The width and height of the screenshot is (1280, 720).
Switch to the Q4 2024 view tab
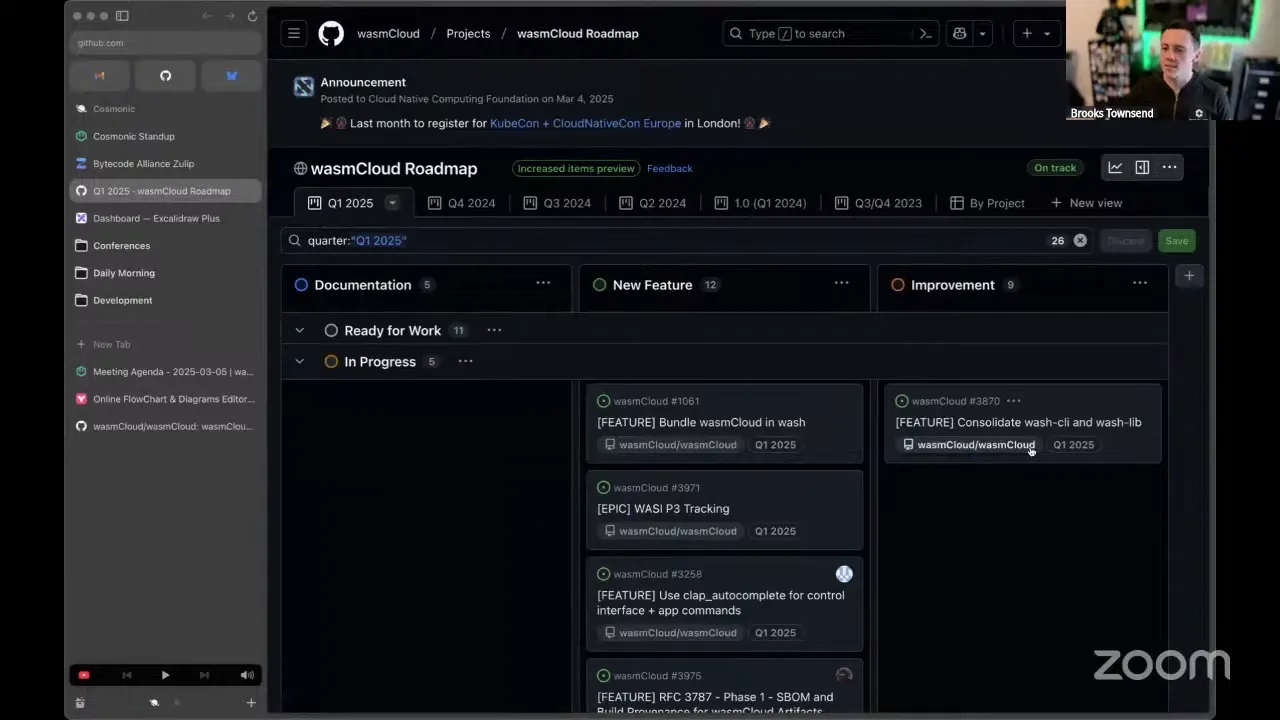pyautogui.click(x=461, y=203)
